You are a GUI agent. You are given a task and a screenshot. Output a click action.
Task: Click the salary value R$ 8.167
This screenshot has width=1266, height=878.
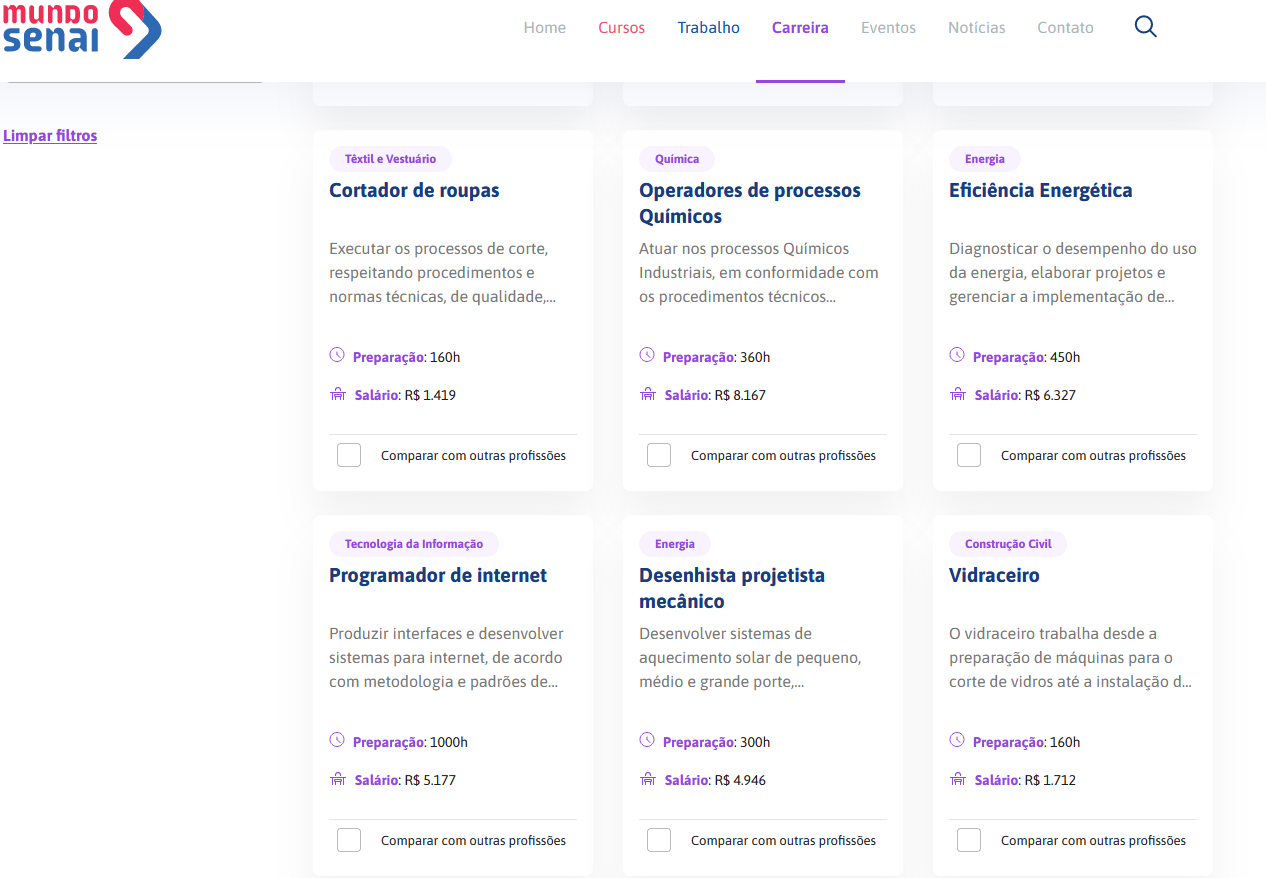tap(740, 395)
